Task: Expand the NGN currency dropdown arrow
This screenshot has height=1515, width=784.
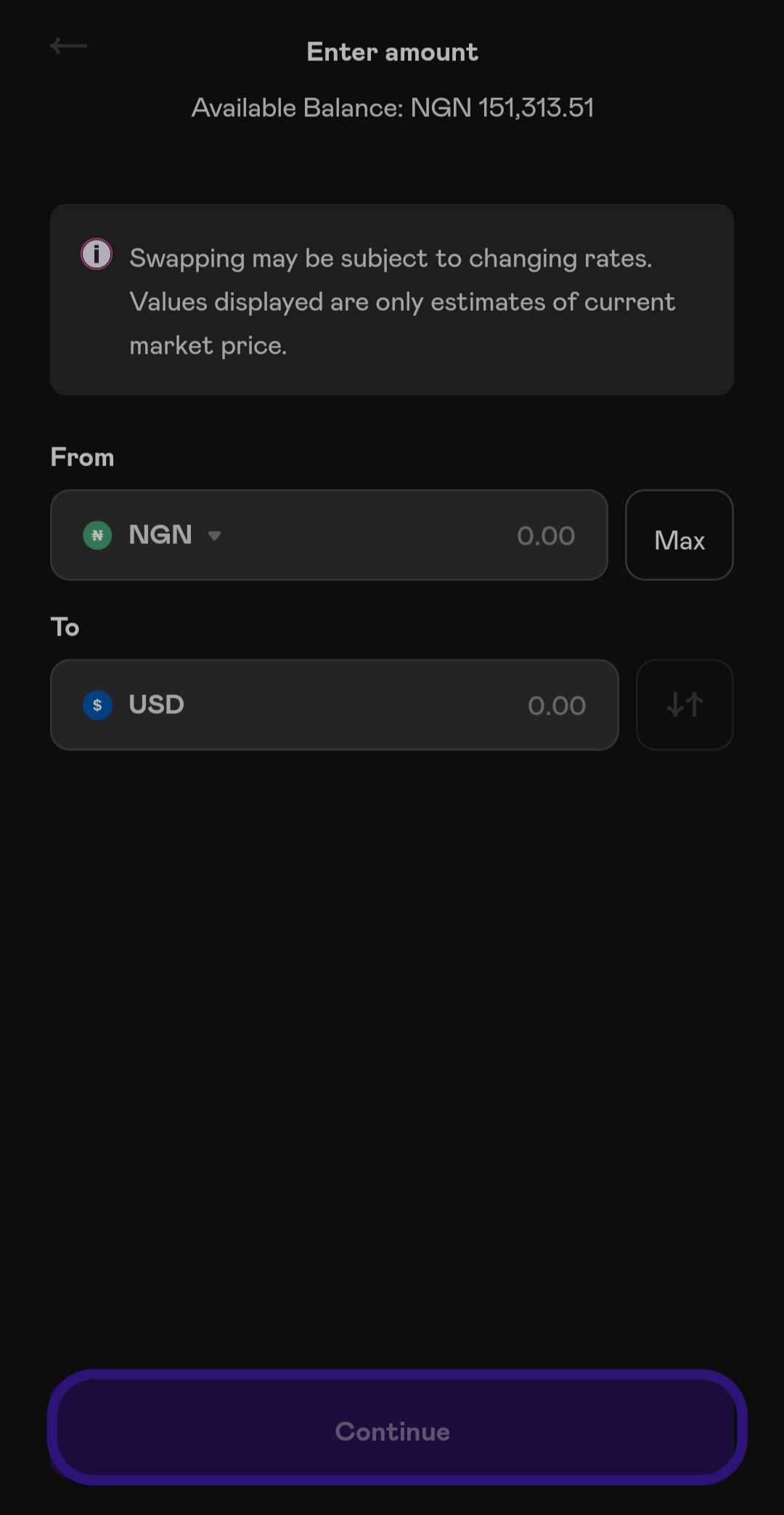Action: pyautogui.click(x=214, y=536)
